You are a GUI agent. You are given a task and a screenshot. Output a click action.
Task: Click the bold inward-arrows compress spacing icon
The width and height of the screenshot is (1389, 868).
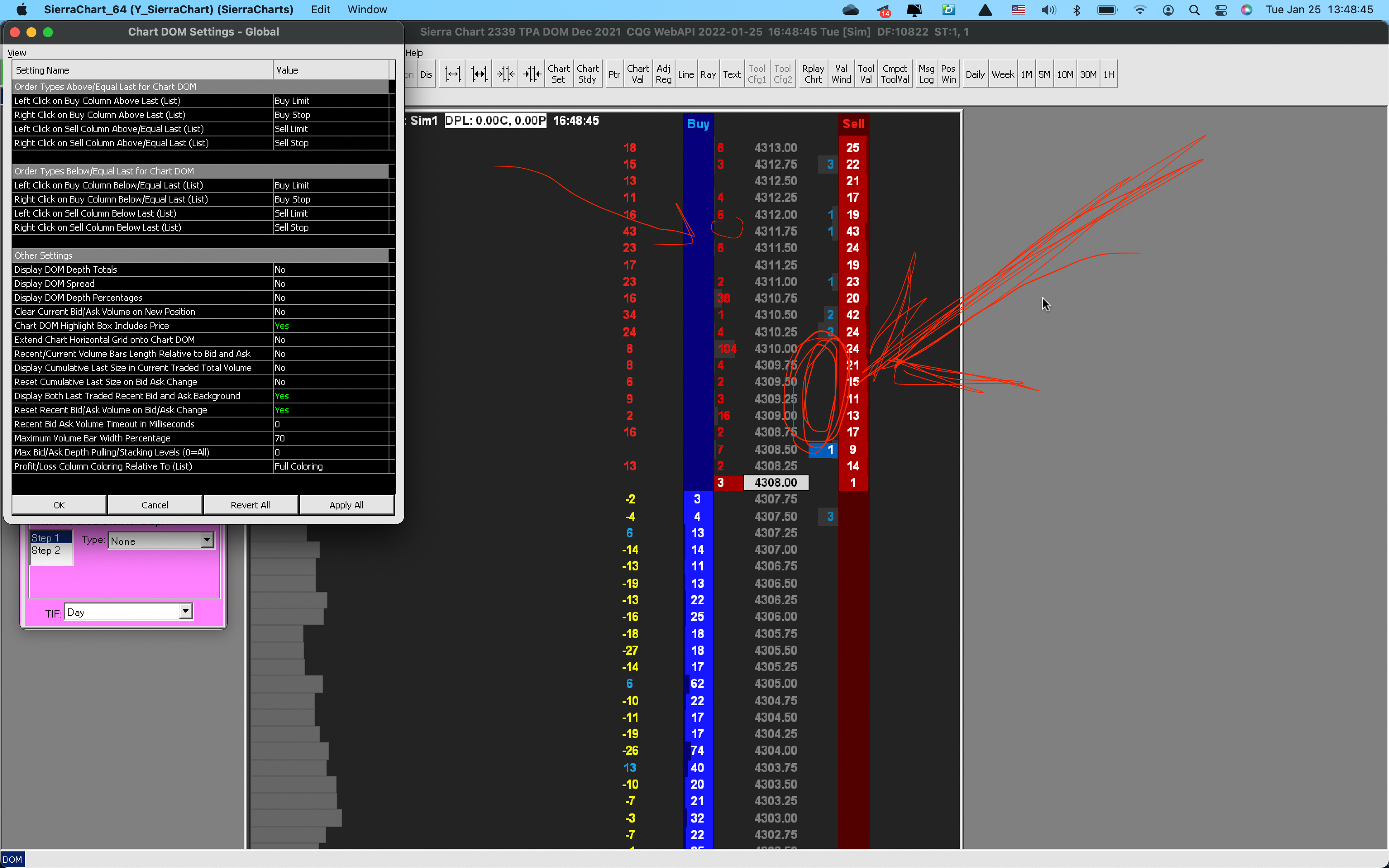[x=532, y=74]
